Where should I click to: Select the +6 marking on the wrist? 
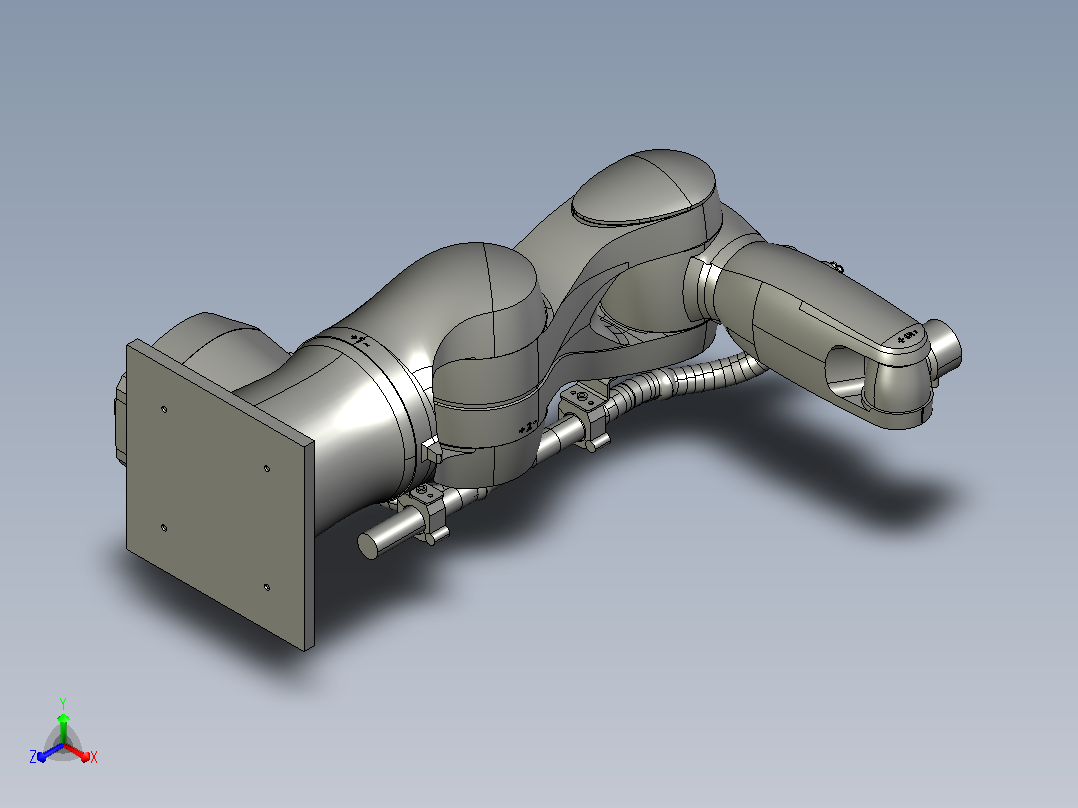coord(908,336)
